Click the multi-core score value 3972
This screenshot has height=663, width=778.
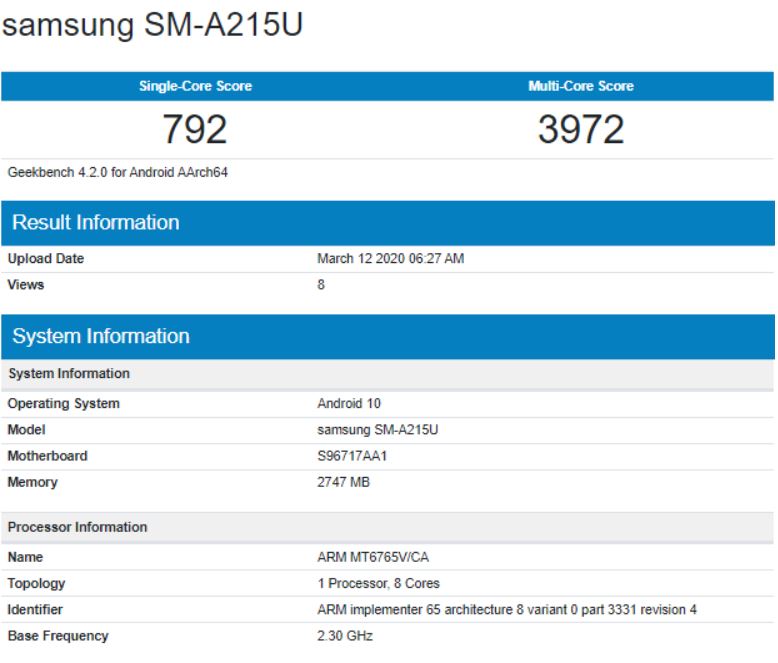pyautogui.click(x=580, y=129)
